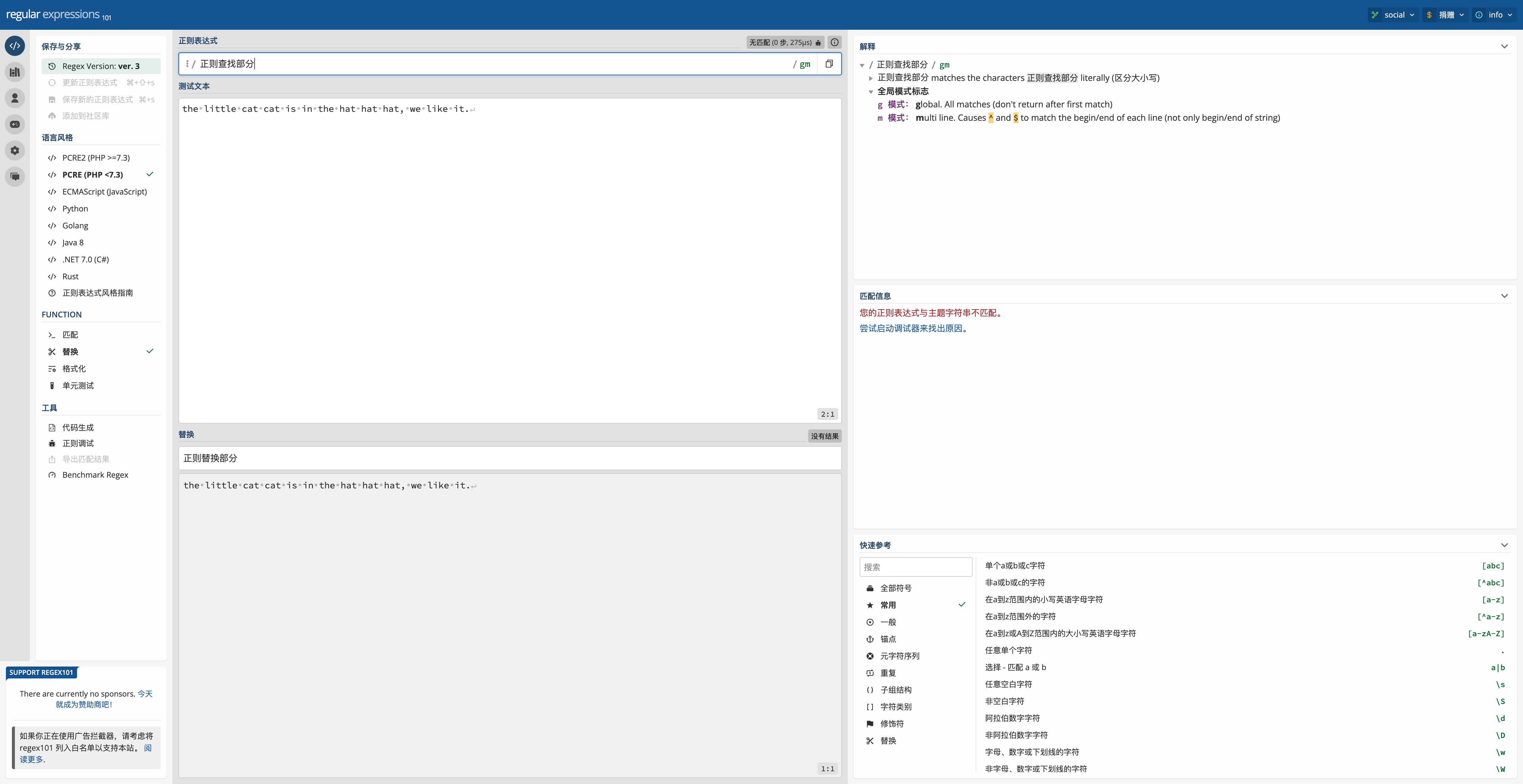The width and height of the screenshot is (1523, 784).
Task: Click the code generation icon 代码生成
Action: (52, 427)
